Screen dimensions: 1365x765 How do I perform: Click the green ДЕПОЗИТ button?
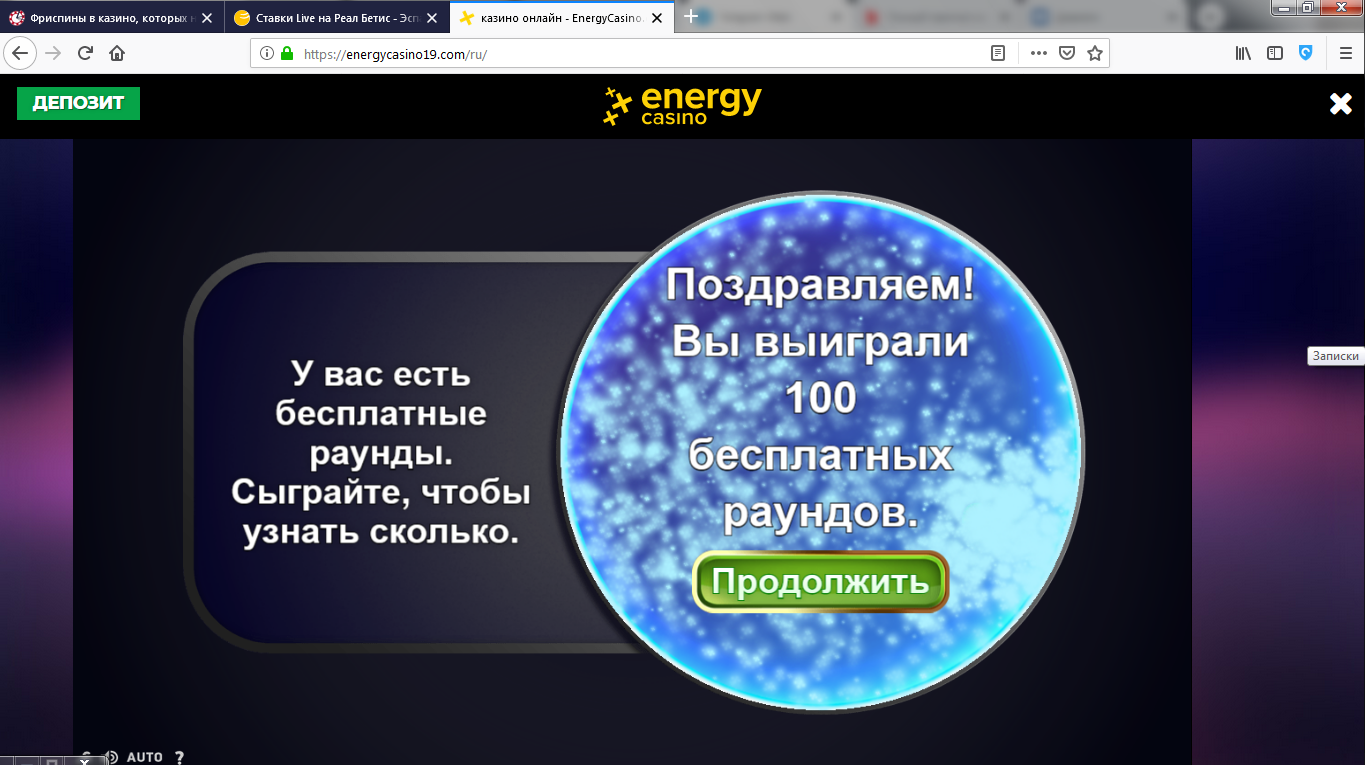pyautogui.click(x=78, y=103)
